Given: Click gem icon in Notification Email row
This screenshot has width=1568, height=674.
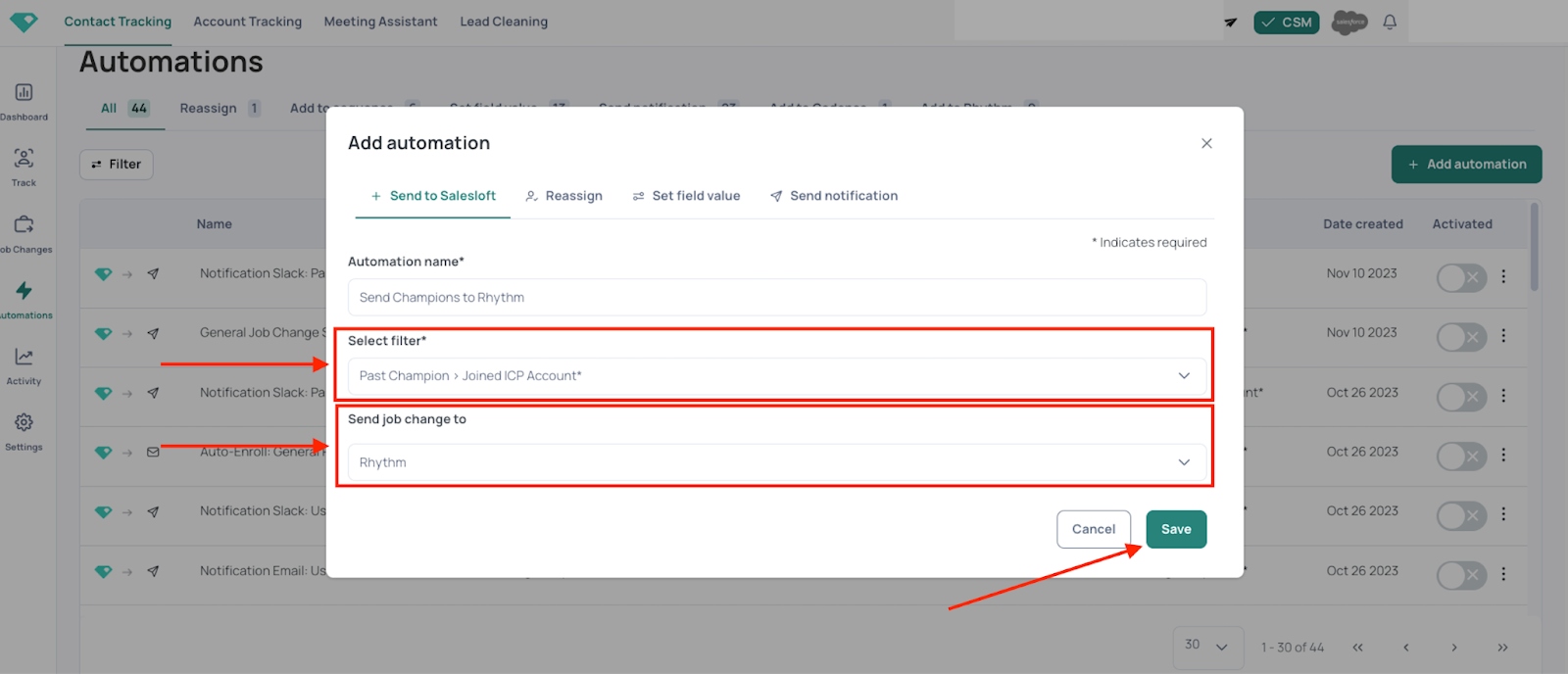Looking at the screenshot, I should click(103, 571).
